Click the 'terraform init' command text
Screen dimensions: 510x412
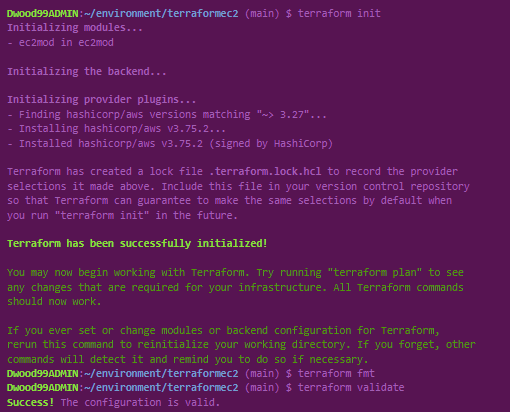339,13
